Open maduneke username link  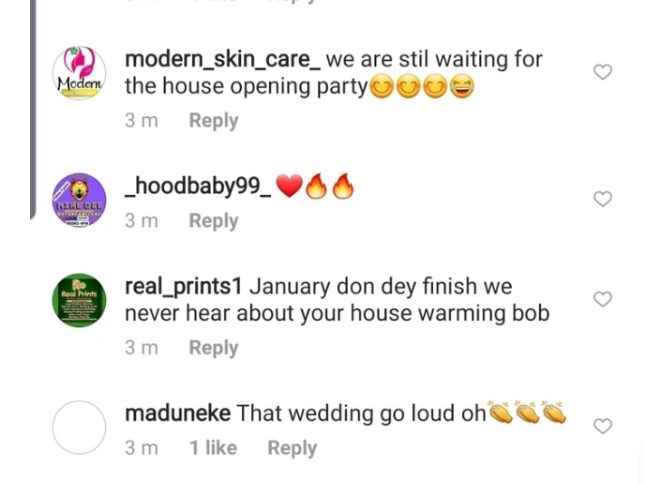point(177,413)
